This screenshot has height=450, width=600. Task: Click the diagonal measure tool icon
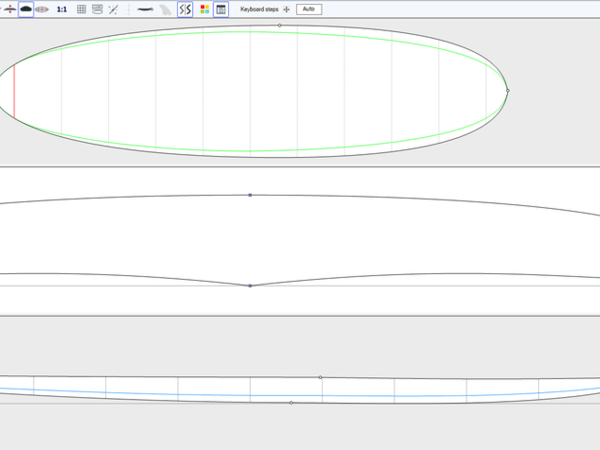pyautogui.click(x=113, y=9)
